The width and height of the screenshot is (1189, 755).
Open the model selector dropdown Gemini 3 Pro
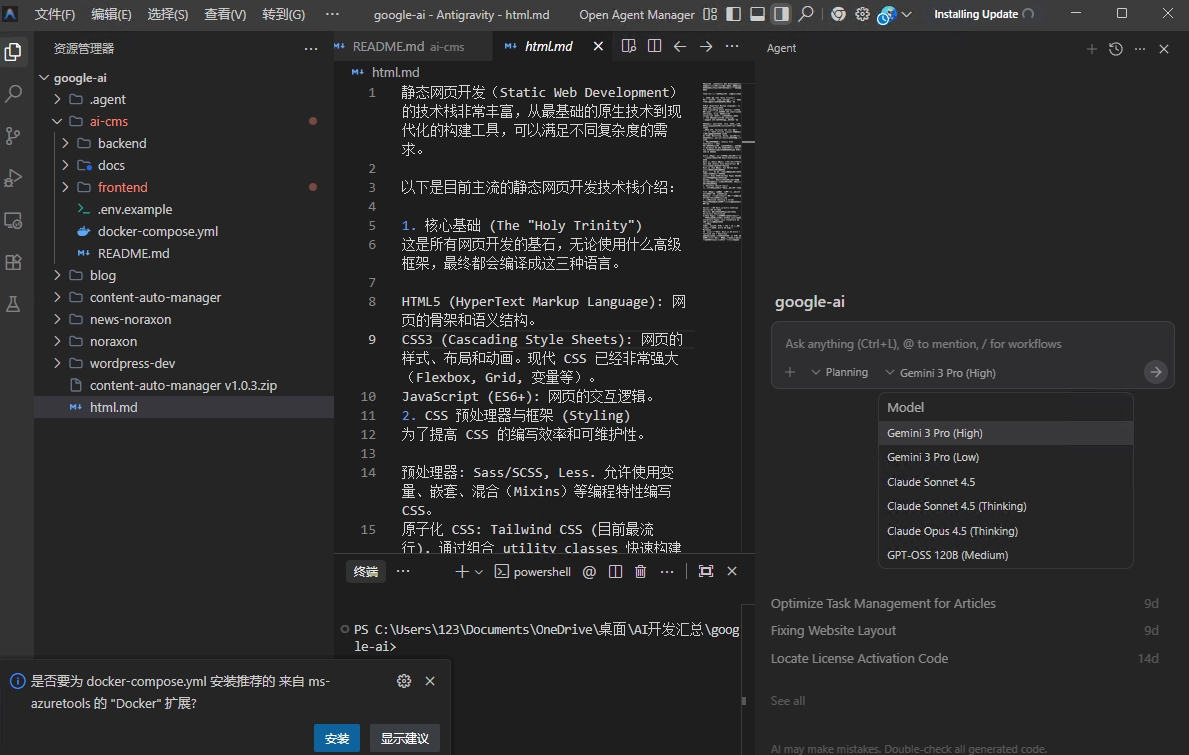(948, 371)
